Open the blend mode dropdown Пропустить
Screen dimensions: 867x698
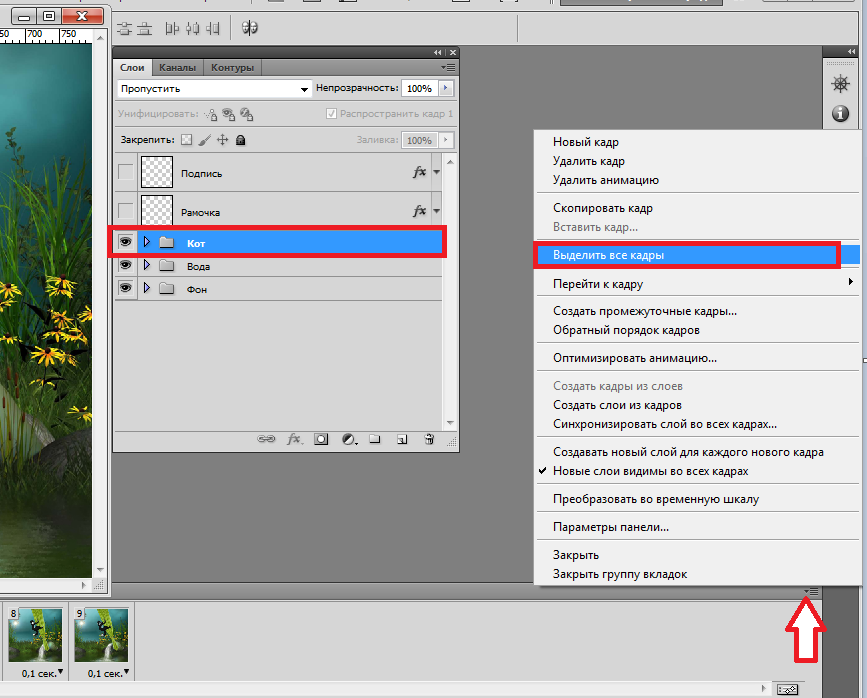tap(214, 89)
